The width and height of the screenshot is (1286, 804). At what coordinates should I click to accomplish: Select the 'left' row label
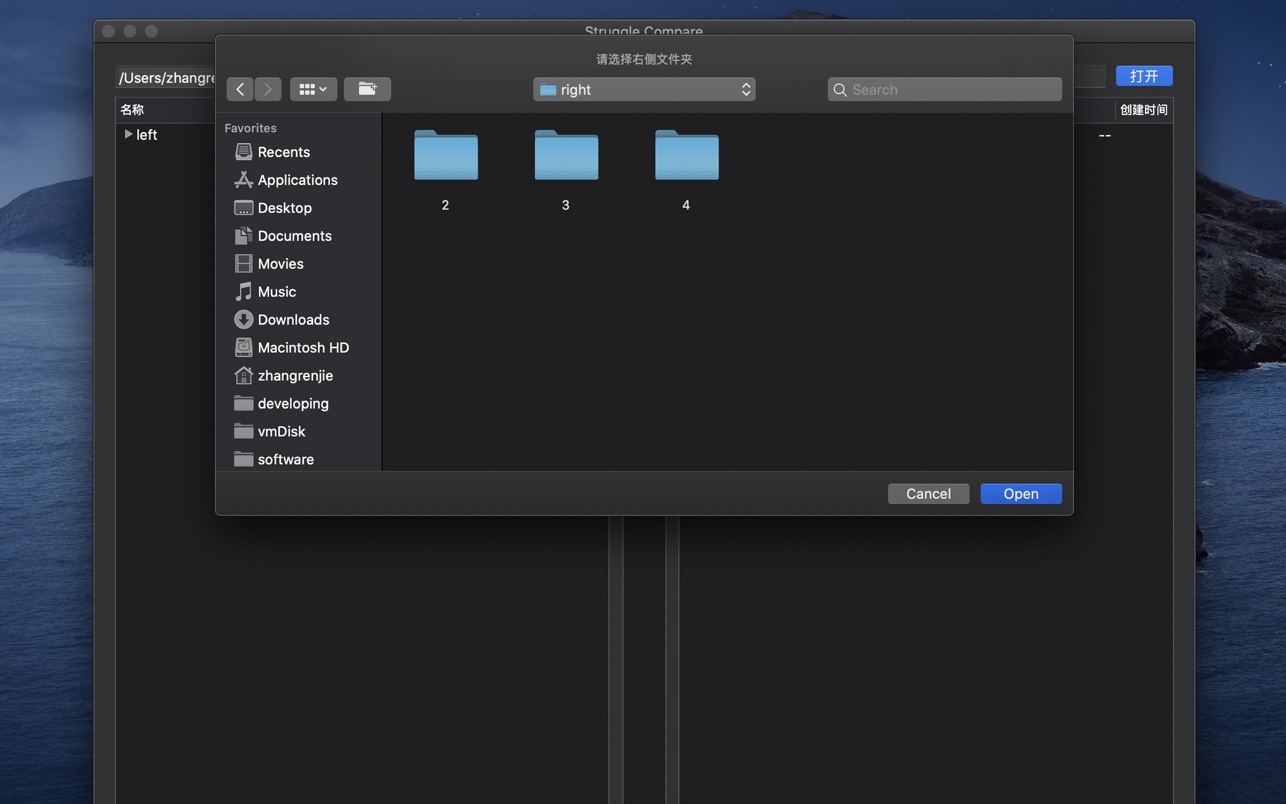point(147,135)
